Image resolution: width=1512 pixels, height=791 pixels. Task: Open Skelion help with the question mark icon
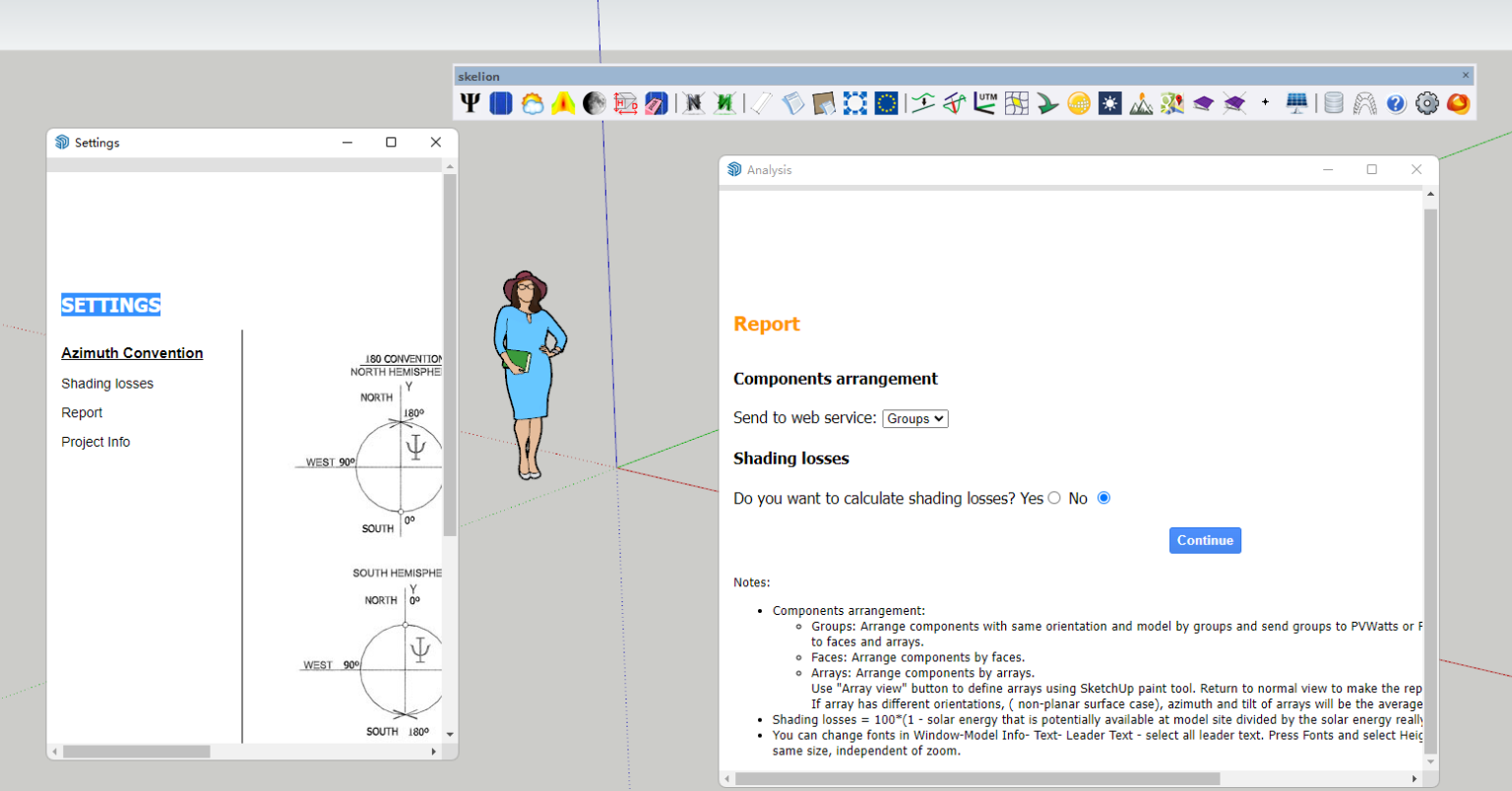pyautogui.click(x=1396, y=102)
